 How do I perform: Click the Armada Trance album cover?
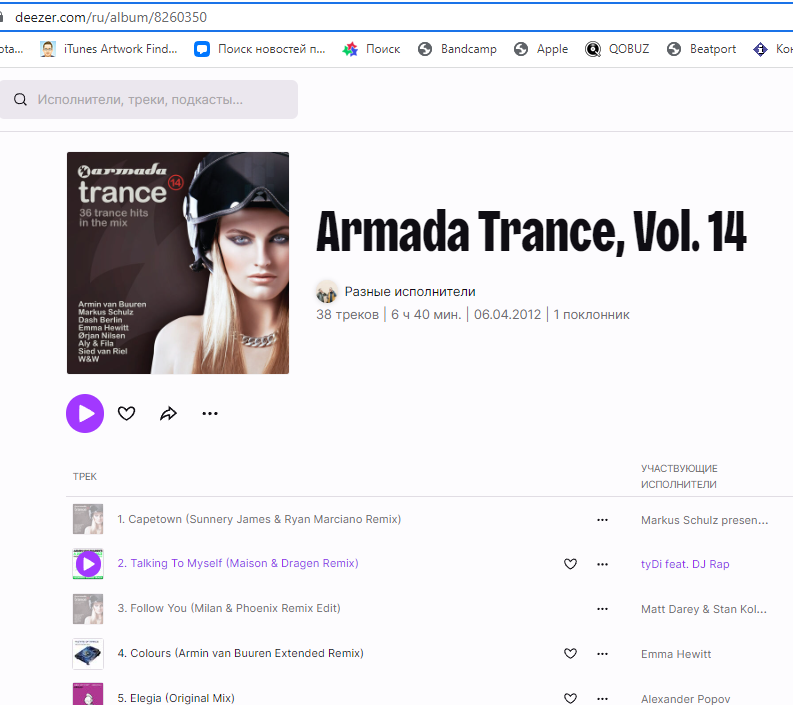[178, 263]
